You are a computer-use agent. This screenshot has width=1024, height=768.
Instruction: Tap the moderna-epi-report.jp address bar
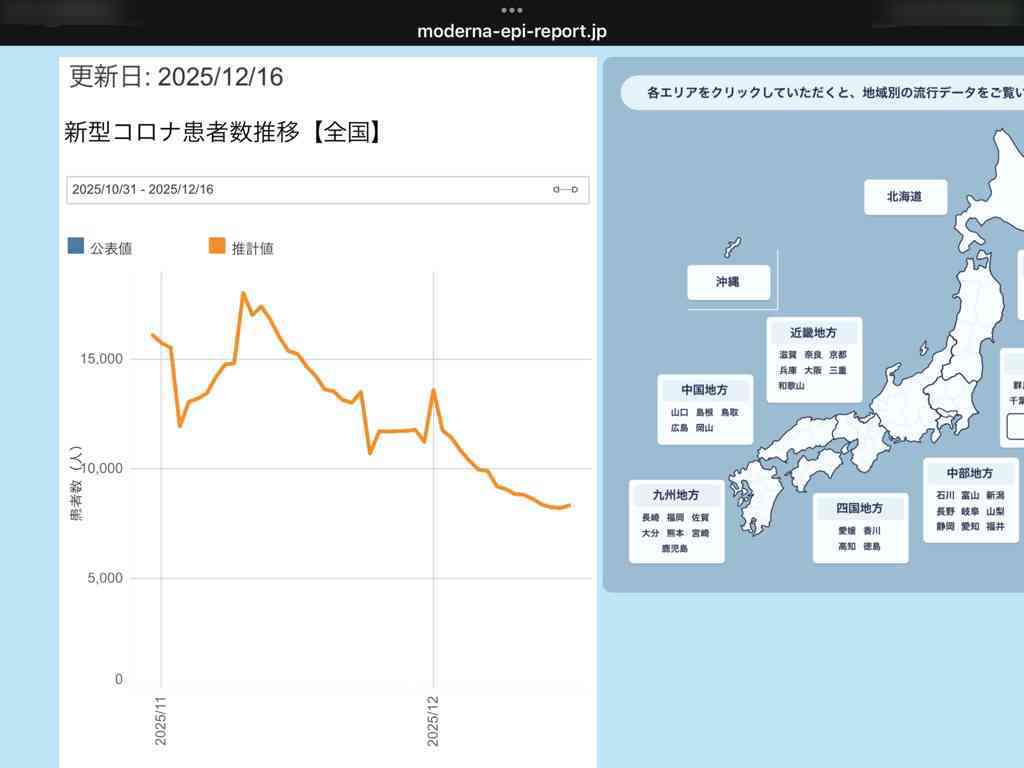512,31
